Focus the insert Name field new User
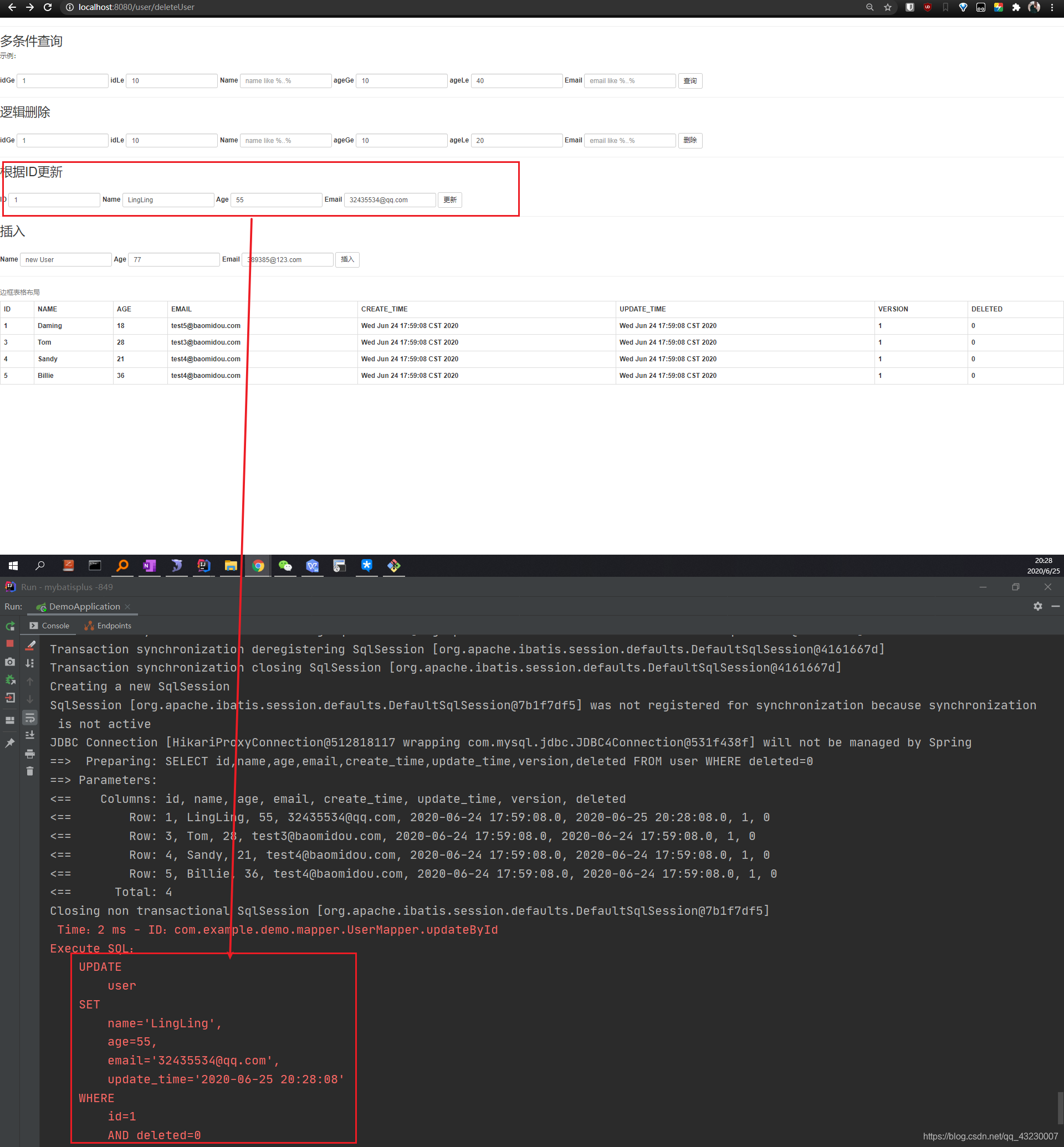 (x=65, y=260)
